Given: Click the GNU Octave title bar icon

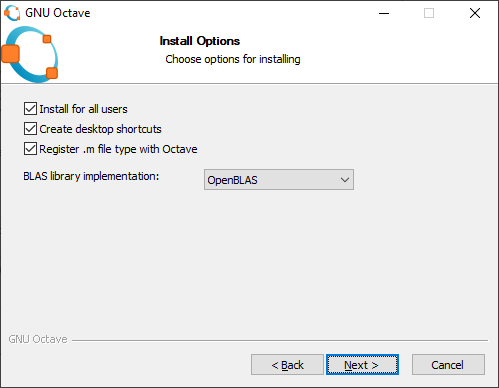Looking at the screenshot, I should [12, 13].
